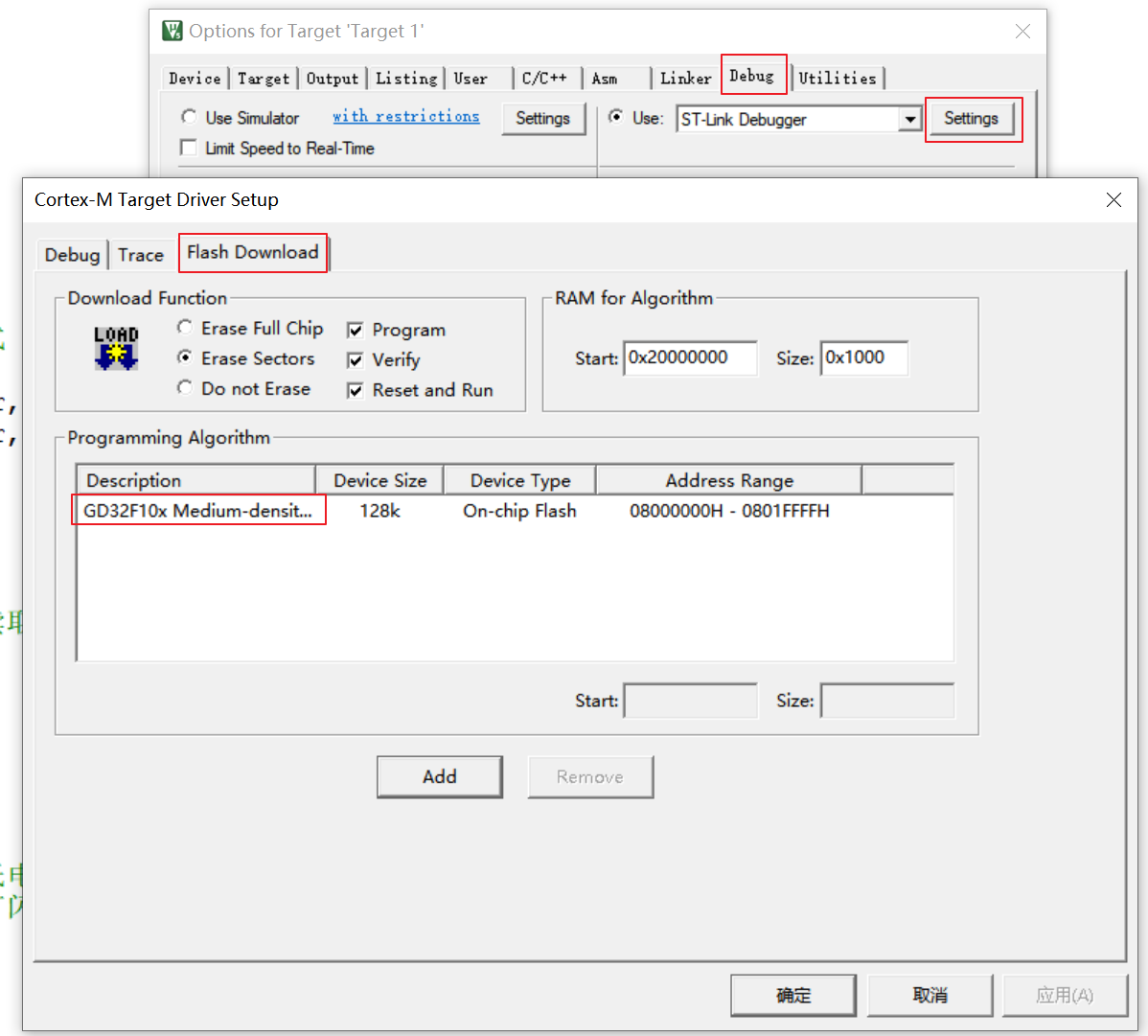Open the Debug tab in driver setup

pos(72,255)
